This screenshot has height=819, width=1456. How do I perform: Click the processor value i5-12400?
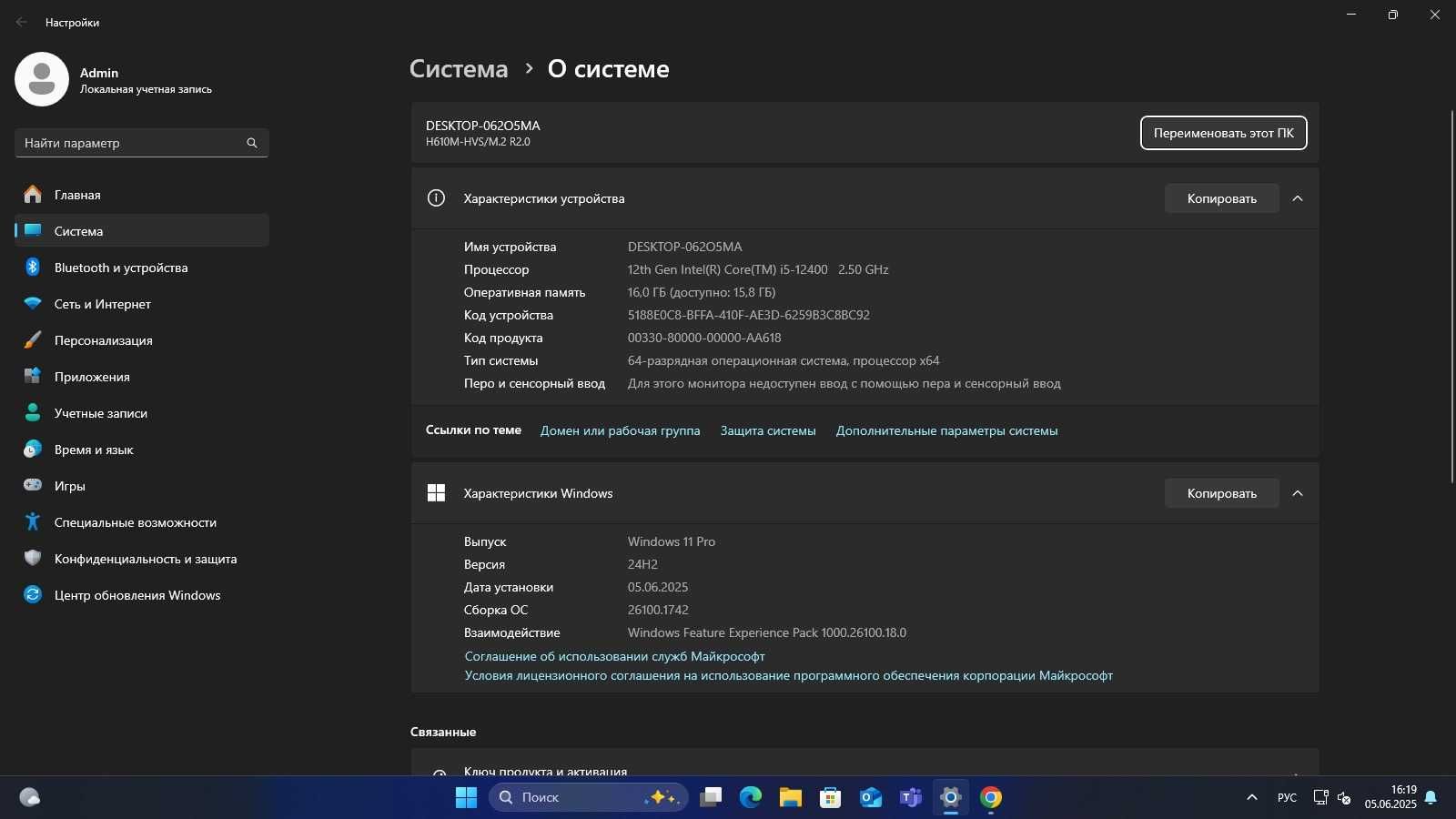click(x=758, y=269)
